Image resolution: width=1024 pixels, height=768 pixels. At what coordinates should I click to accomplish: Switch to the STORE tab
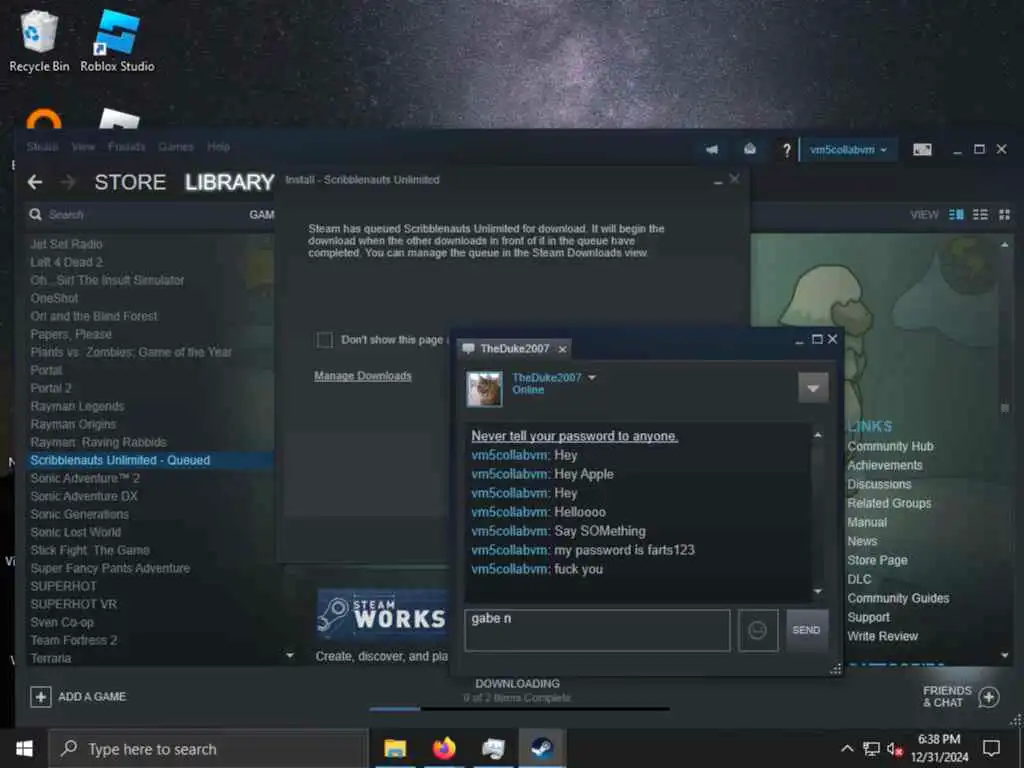130,182
